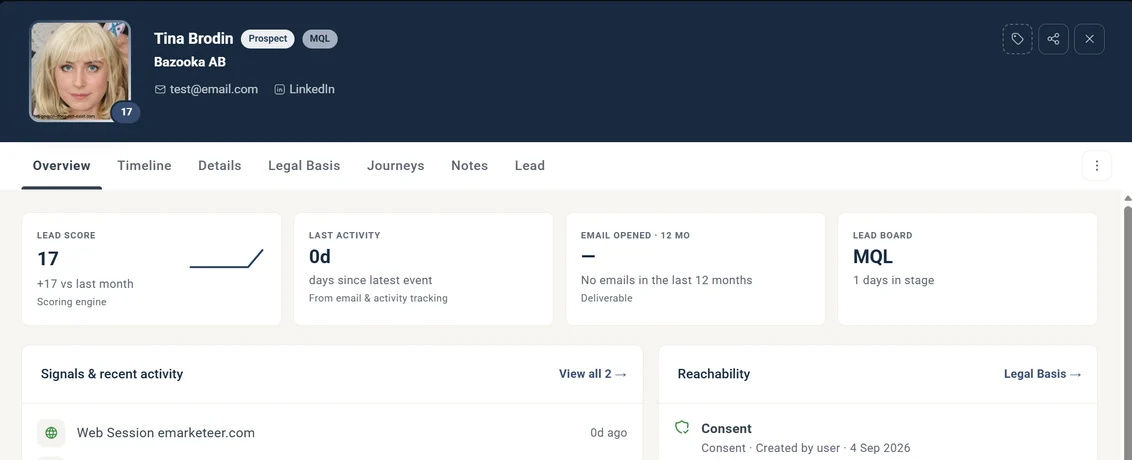
Task: Go to the Legal Basis tab
Action: coord(304,165)
